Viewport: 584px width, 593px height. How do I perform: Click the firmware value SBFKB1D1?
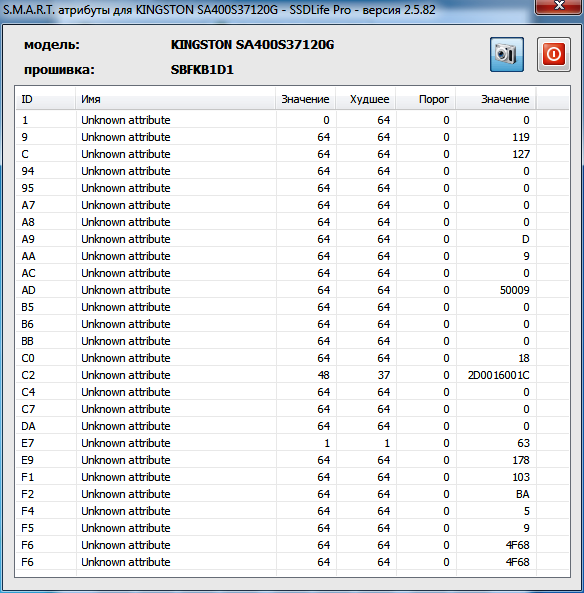(202, 70)
